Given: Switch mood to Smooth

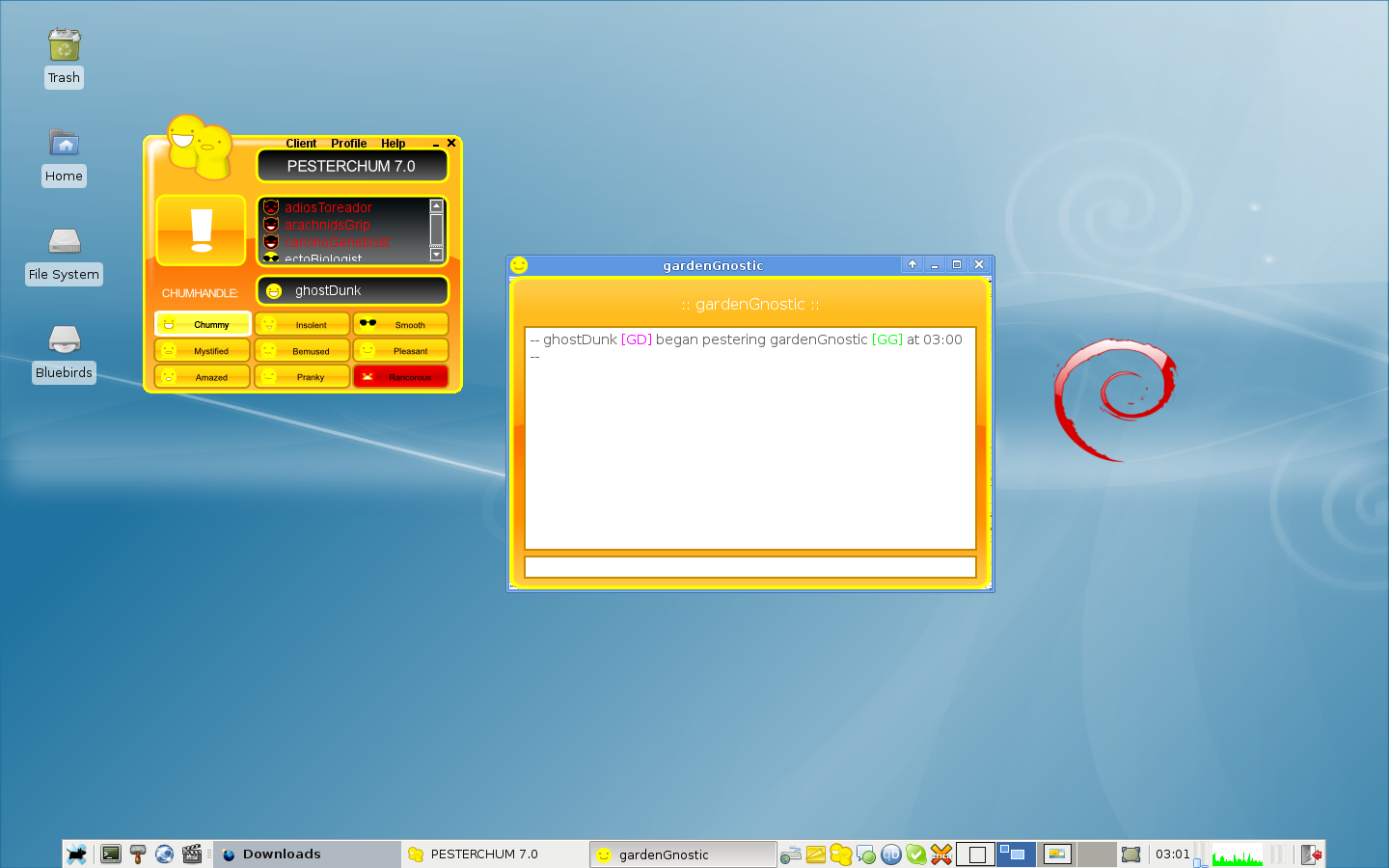Looking at the screenshot, I should tap(400, 325).
